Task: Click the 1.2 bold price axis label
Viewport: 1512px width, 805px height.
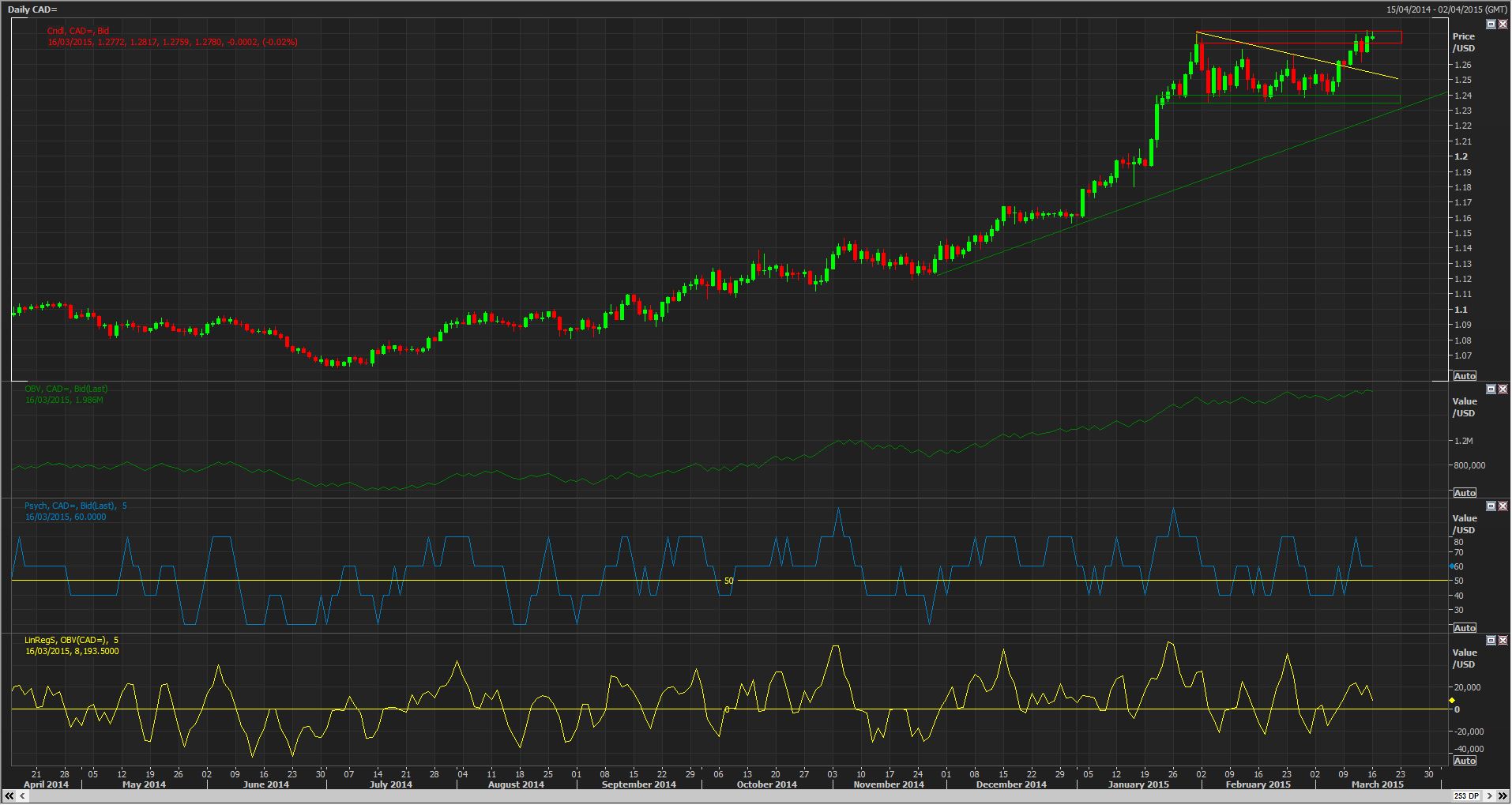Action: coord(1461,156)
